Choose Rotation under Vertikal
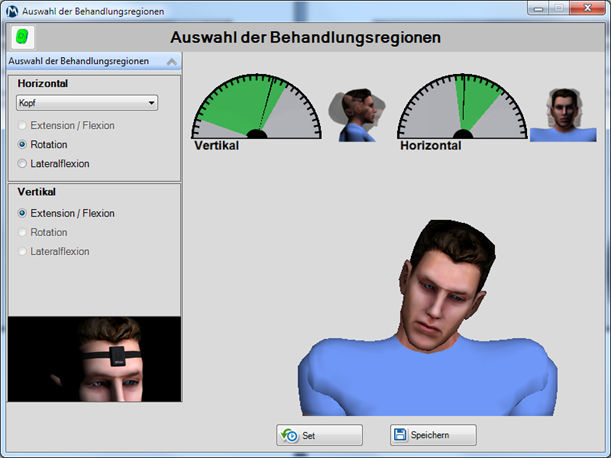This screenshot has width=611, height=458. pos(23,232)
